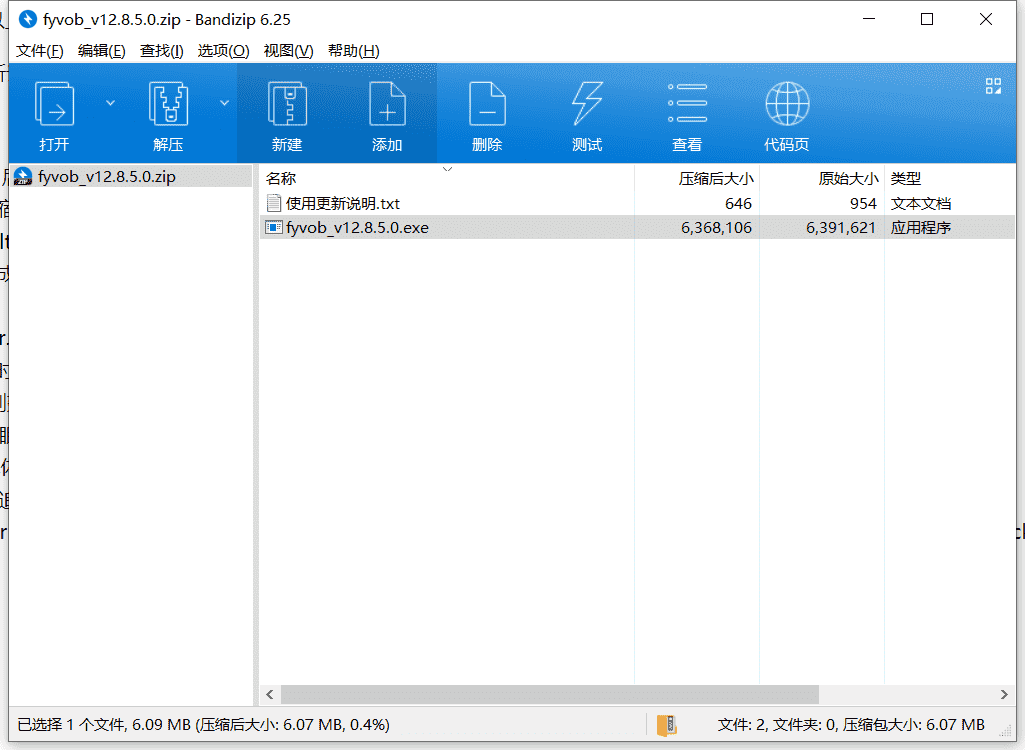
Task: Click the 应用程序 type cell
Action: pyautogui.click(x=920, y=228)
